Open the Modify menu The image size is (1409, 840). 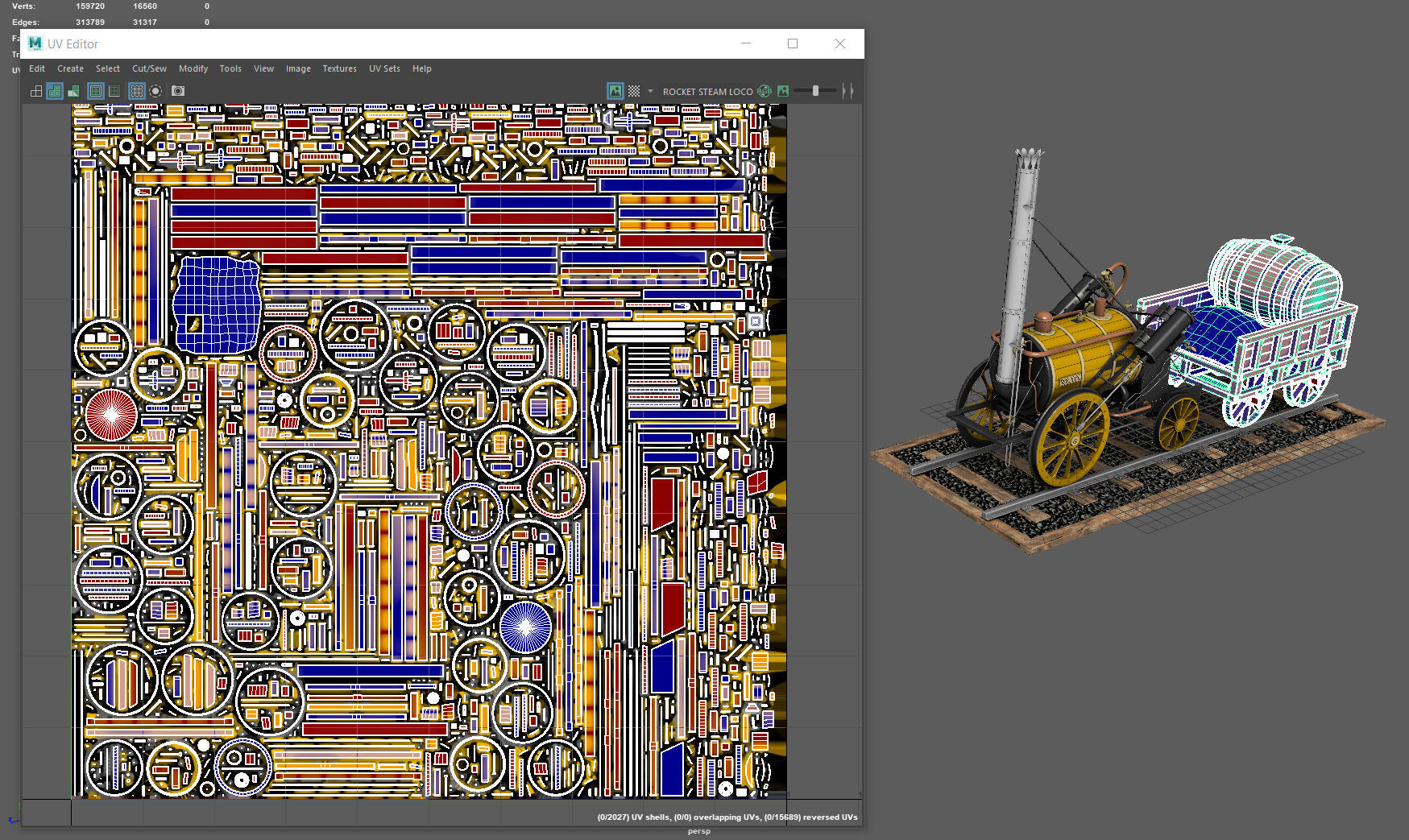tap(193, 68)
